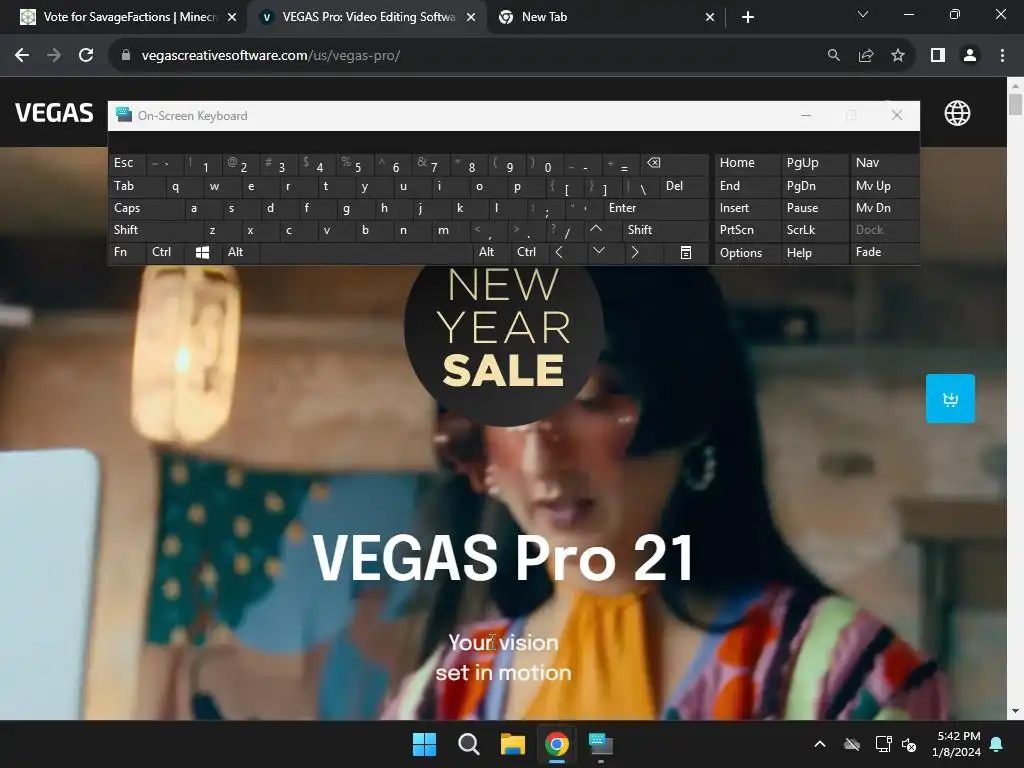Click down arrow key on On-Screen Keyboard
The image size is (1024, 768).
coord(598,251)
